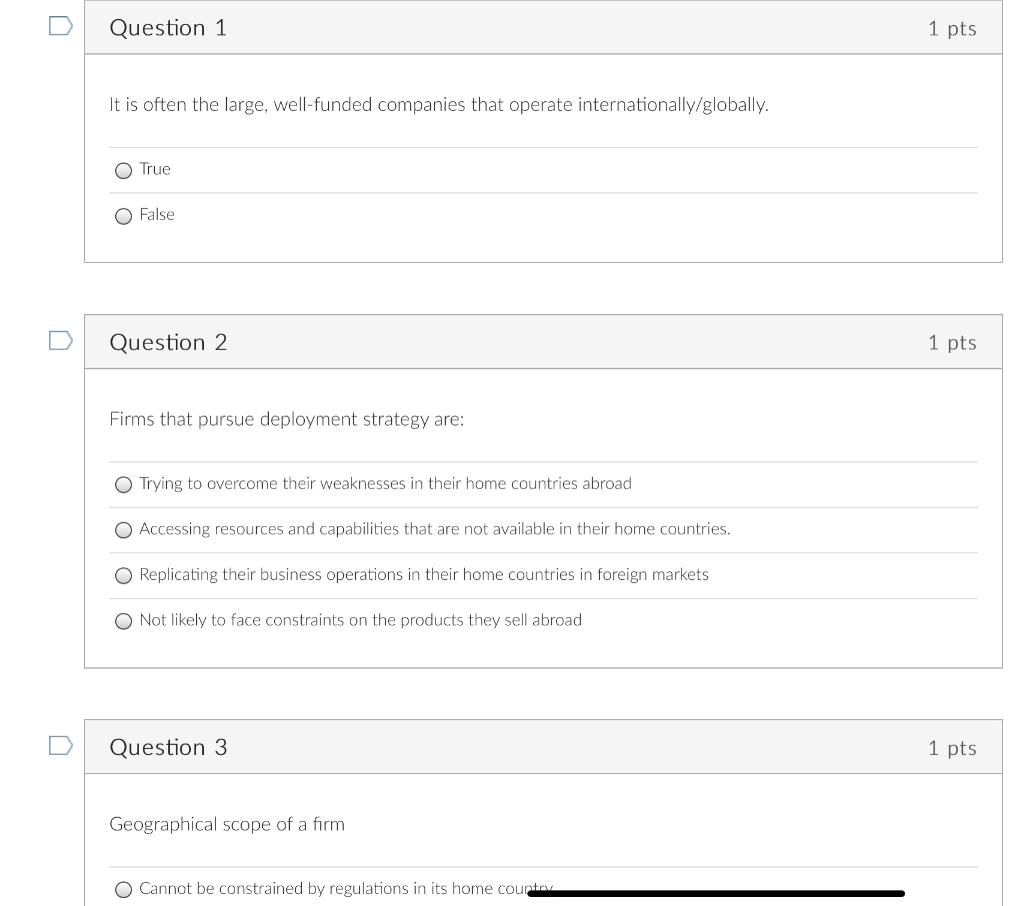Click the Question 3 header title
The image size is (1024, 906).
(168, 747)
